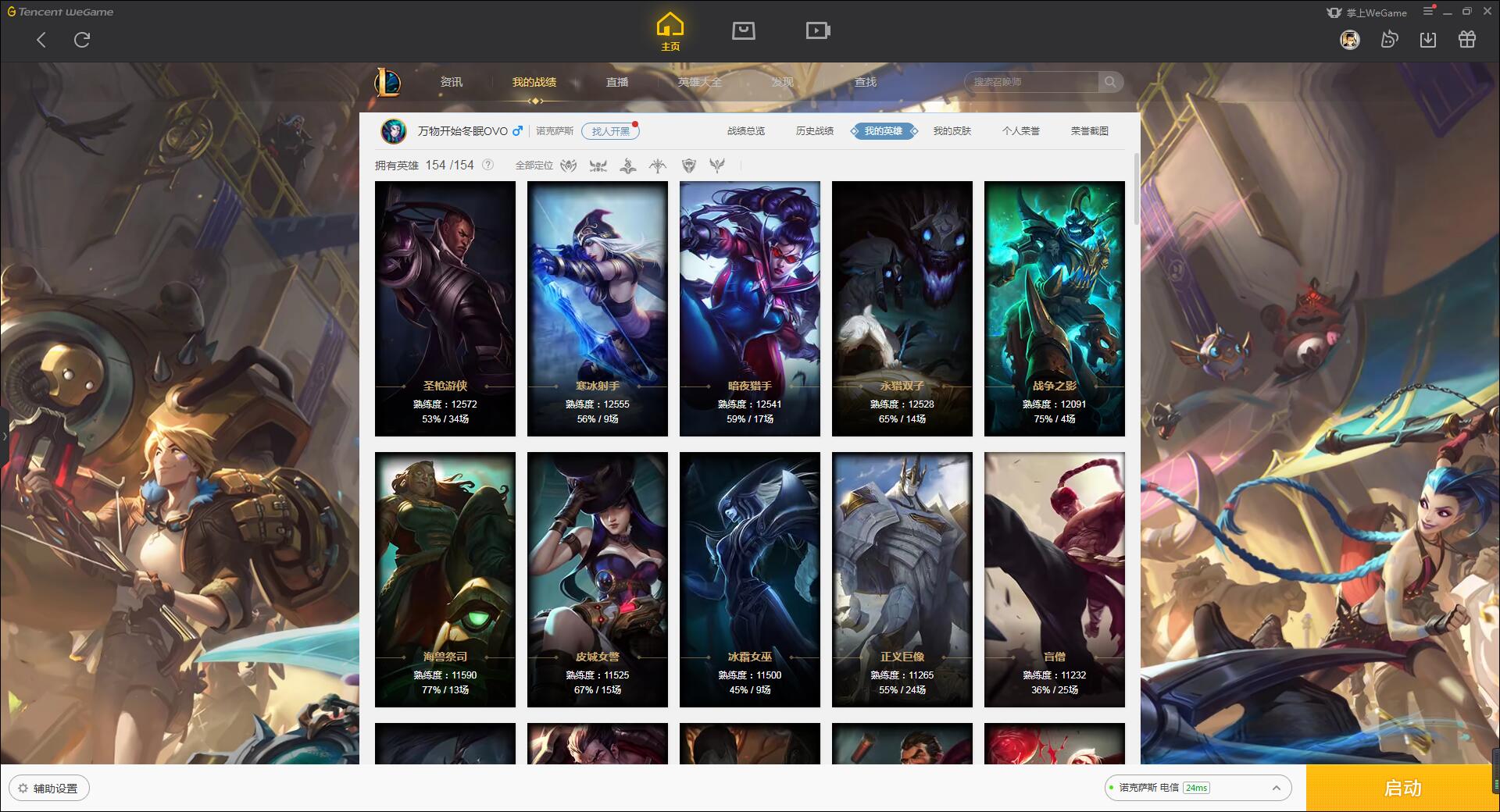Open 辅助设置 settings button
The width and height of the screenshot is (1500, 812).
click(50, 789)
